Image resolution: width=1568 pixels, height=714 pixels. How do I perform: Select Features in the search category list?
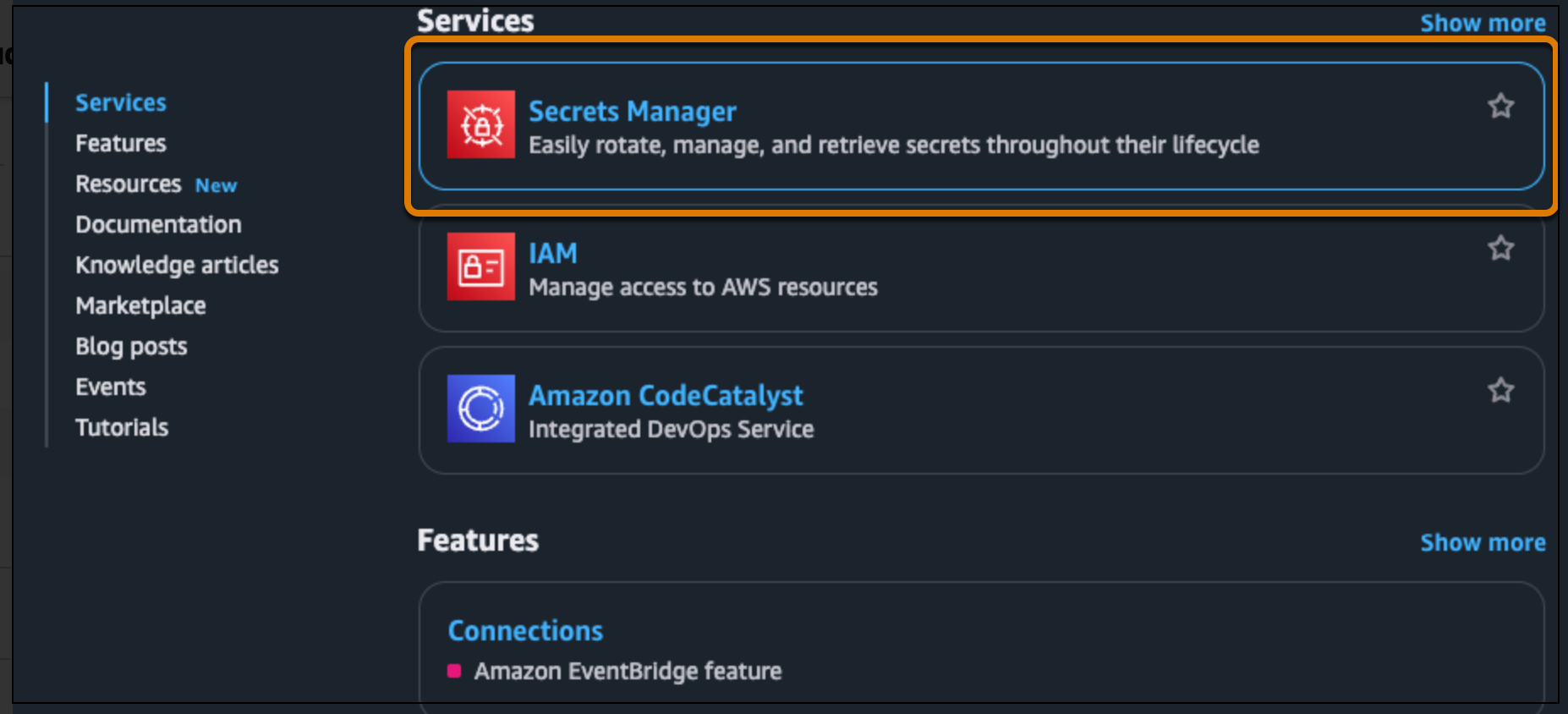tap(121, 143)
